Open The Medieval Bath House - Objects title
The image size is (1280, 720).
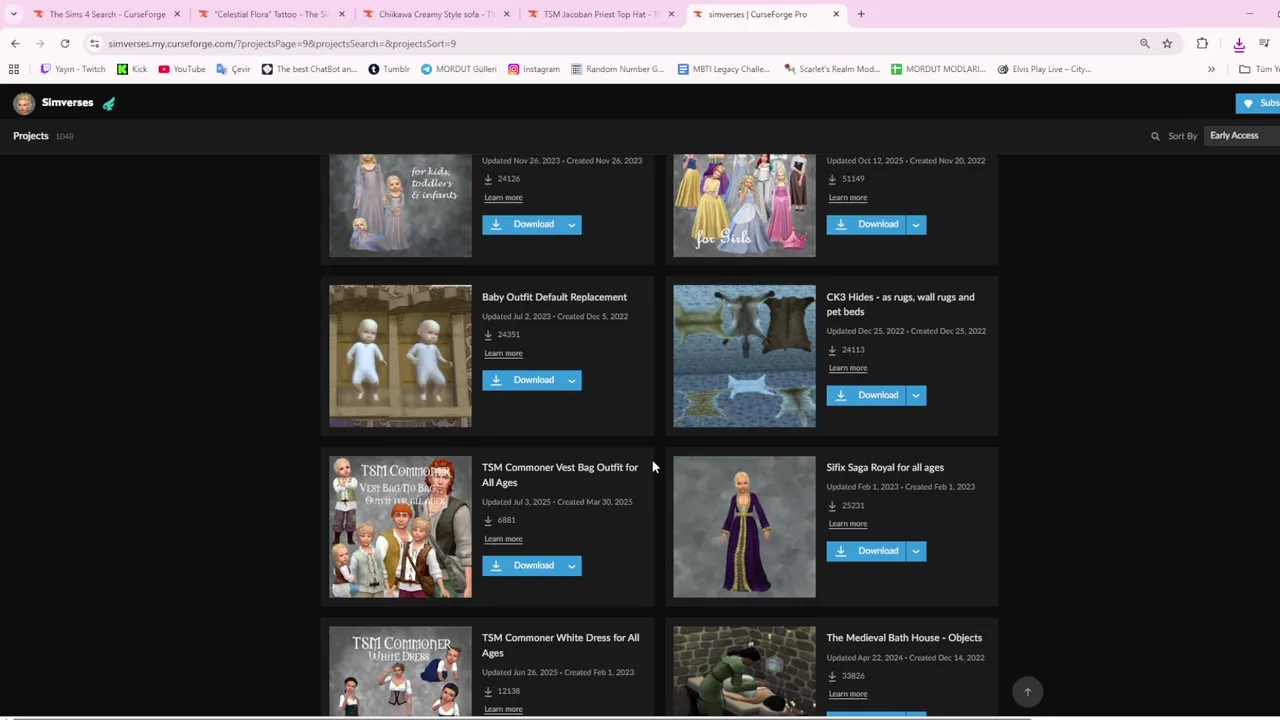pyautogui.click(x=904, y=638)
